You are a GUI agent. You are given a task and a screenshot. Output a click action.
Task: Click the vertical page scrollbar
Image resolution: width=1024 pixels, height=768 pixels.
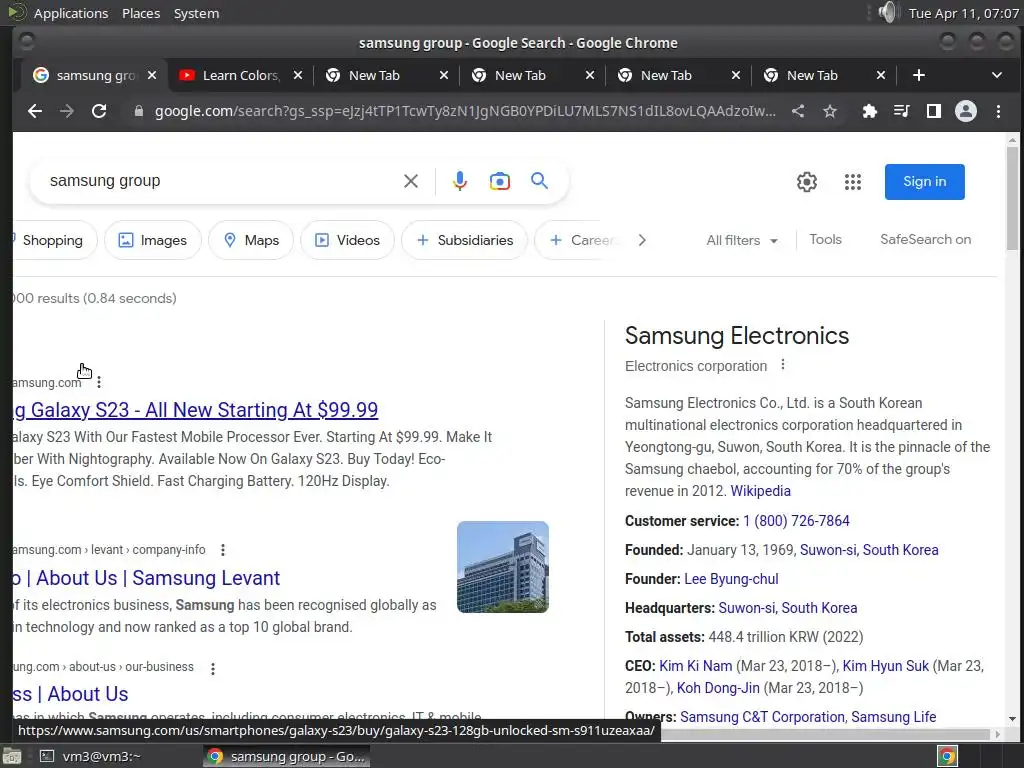click(x=1012, y=198)
